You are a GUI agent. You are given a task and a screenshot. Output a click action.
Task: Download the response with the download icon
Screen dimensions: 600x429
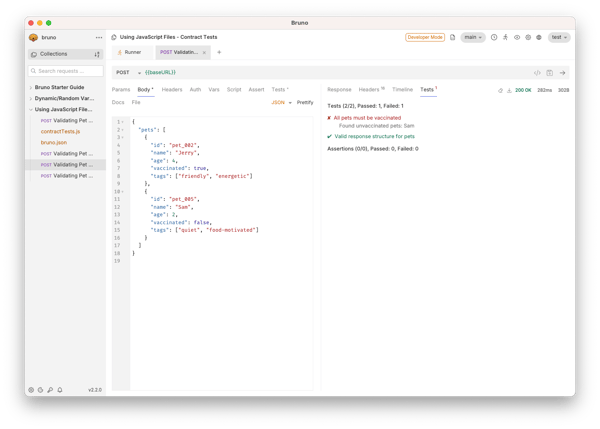tap(509, 90)
